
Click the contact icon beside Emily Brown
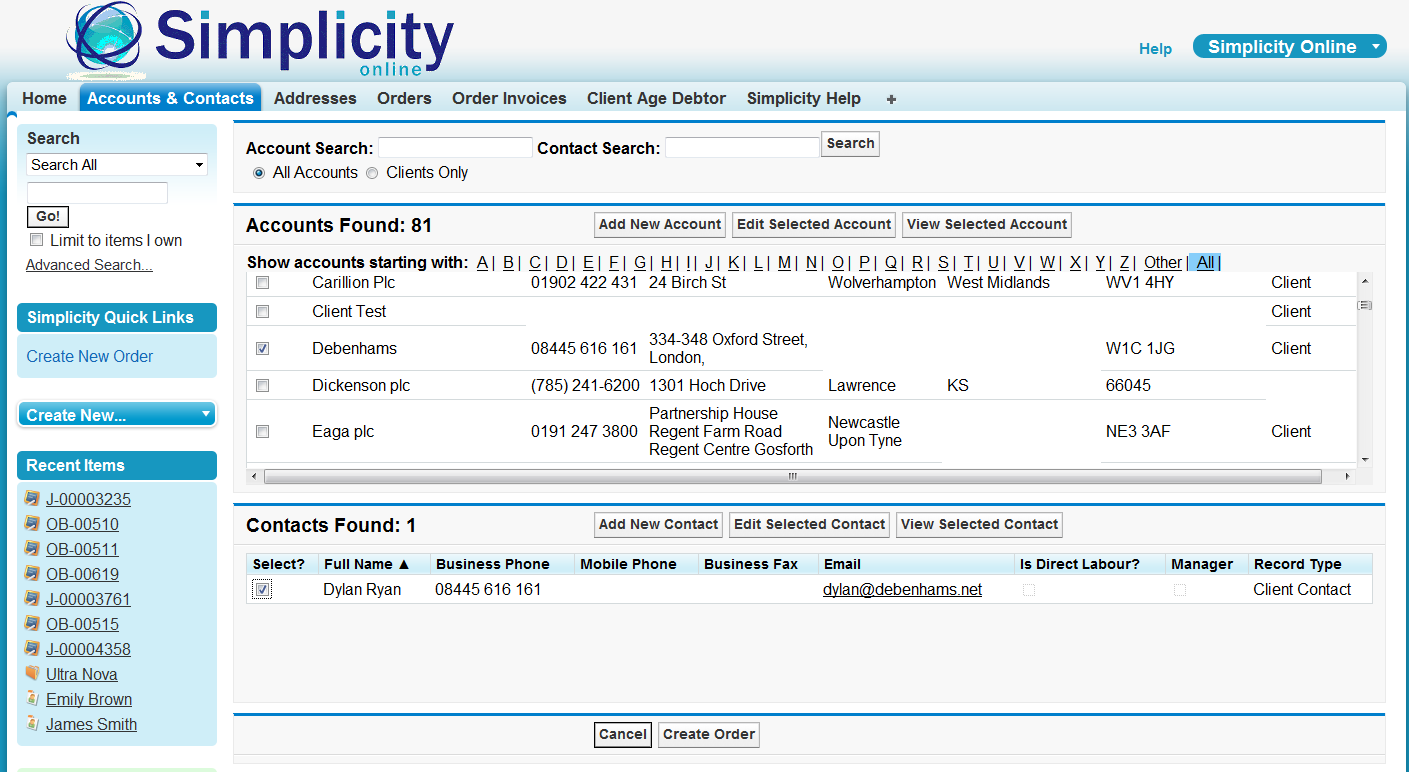tap(32, 698)
